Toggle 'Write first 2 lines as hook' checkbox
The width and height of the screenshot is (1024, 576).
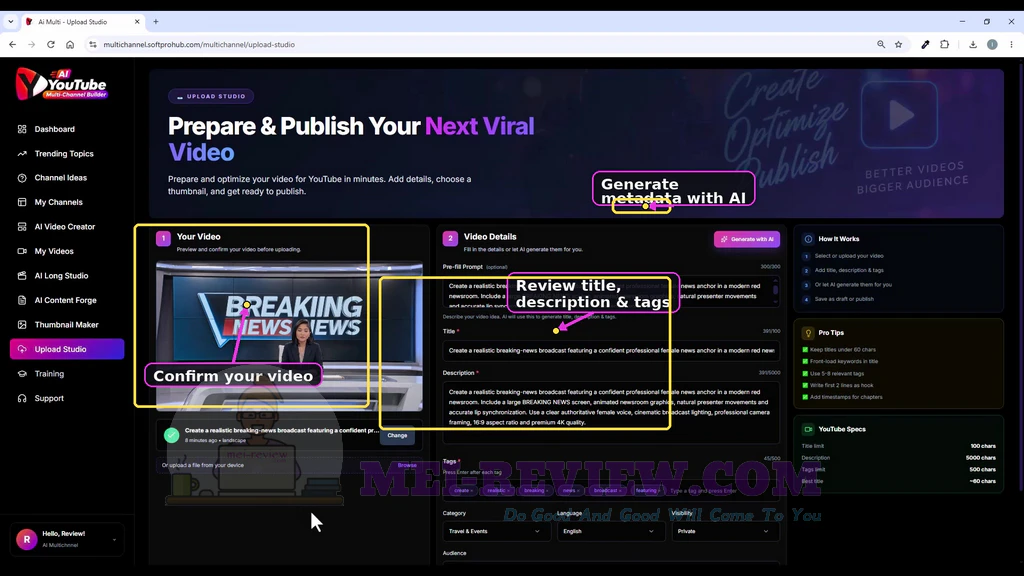tap(805, 385)
